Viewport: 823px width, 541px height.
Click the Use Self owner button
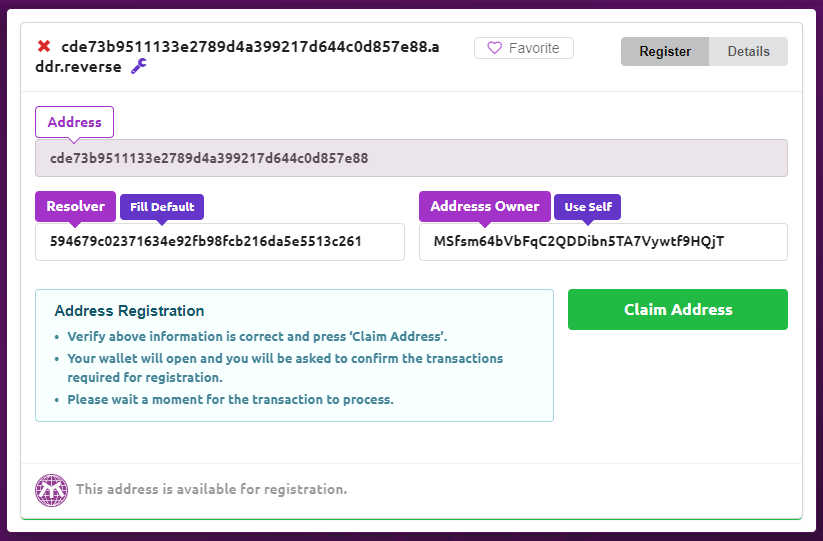pyautogui.click(x=588, y=207)
